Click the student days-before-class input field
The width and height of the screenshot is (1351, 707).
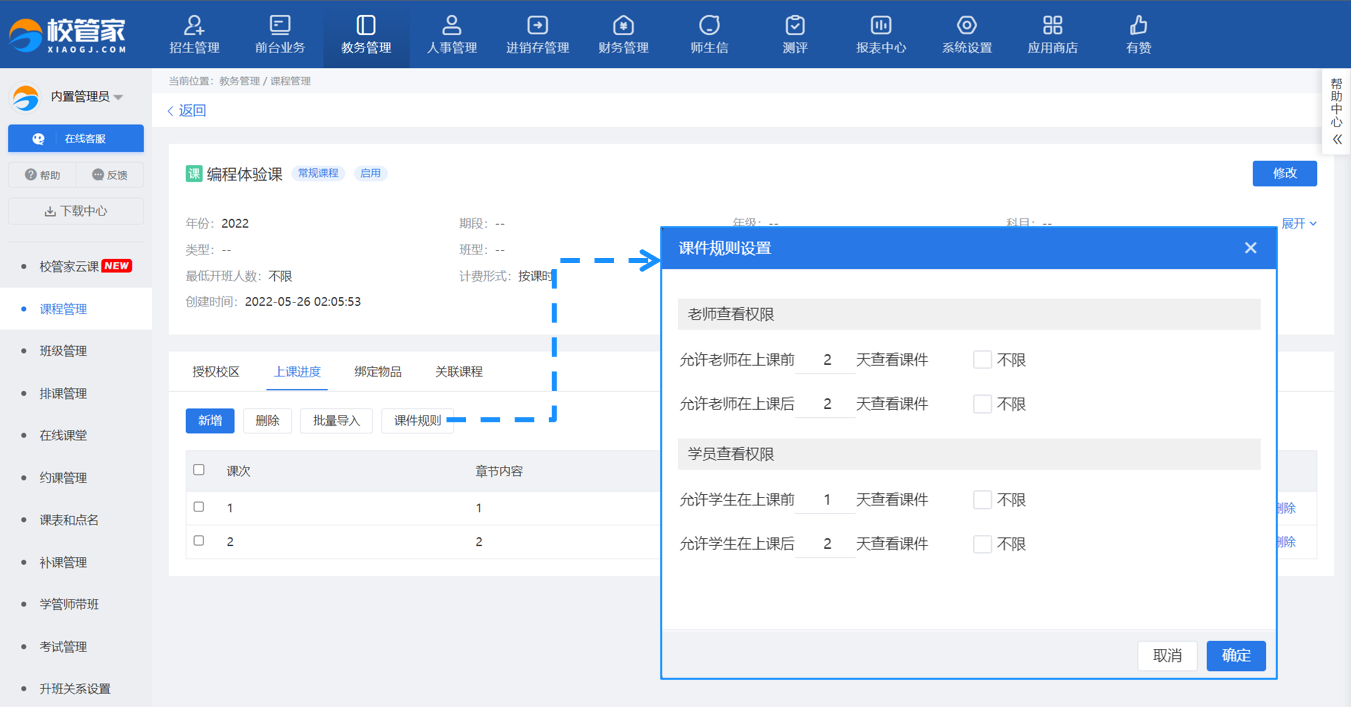pyautogui.click(x=827, y=500)
